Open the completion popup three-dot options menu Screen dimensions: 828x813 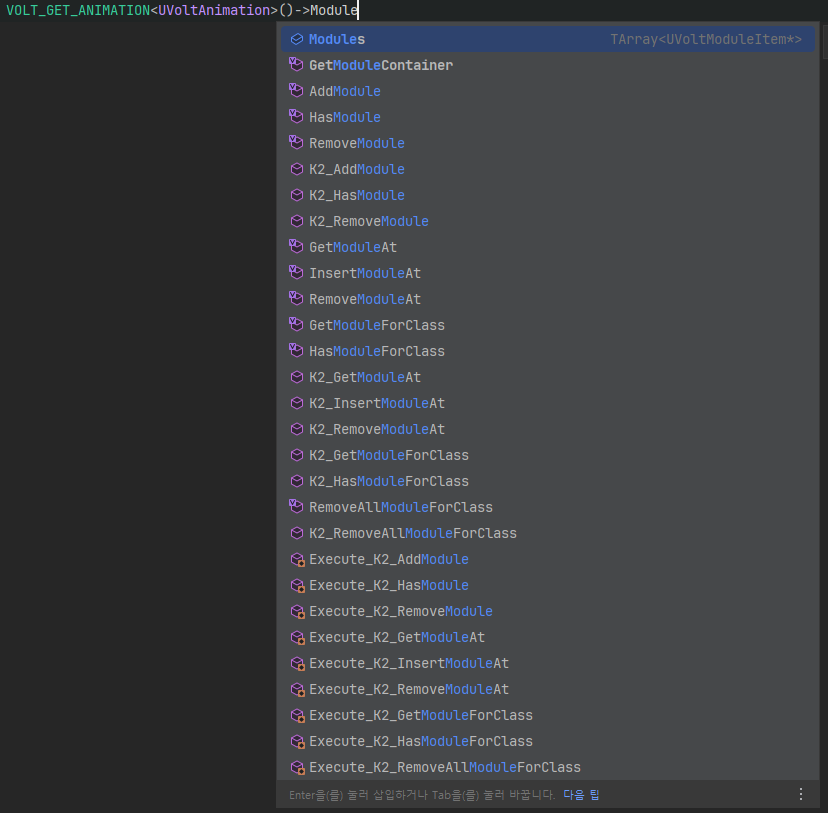click(800, 794)
